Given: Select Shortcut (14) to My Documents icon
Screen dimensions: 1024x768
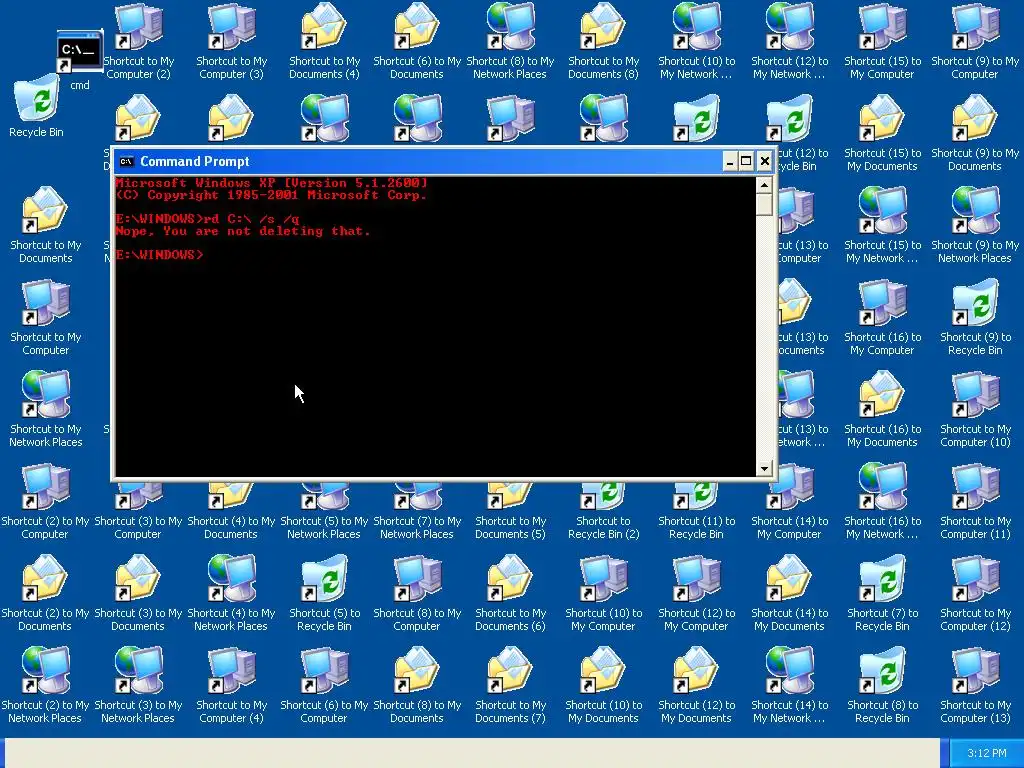Looking at the screenshot, I should click(789, 579).
